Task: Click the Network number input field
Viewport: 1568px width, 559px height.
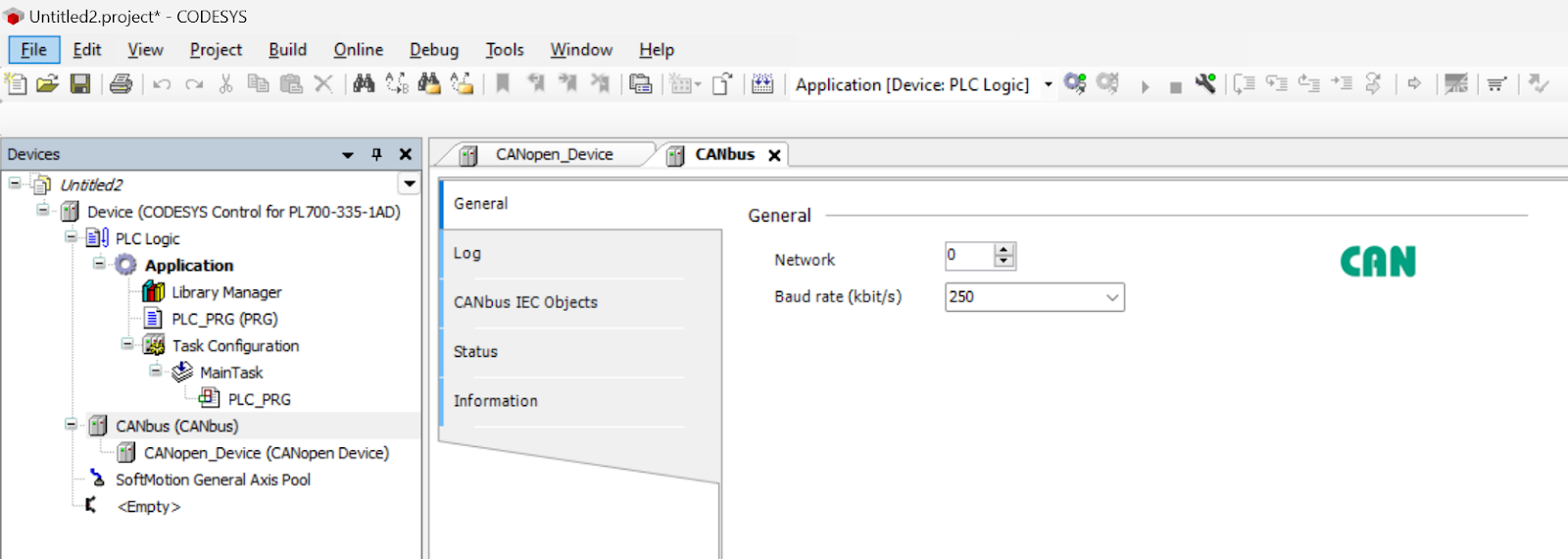Action: (969, 256)
